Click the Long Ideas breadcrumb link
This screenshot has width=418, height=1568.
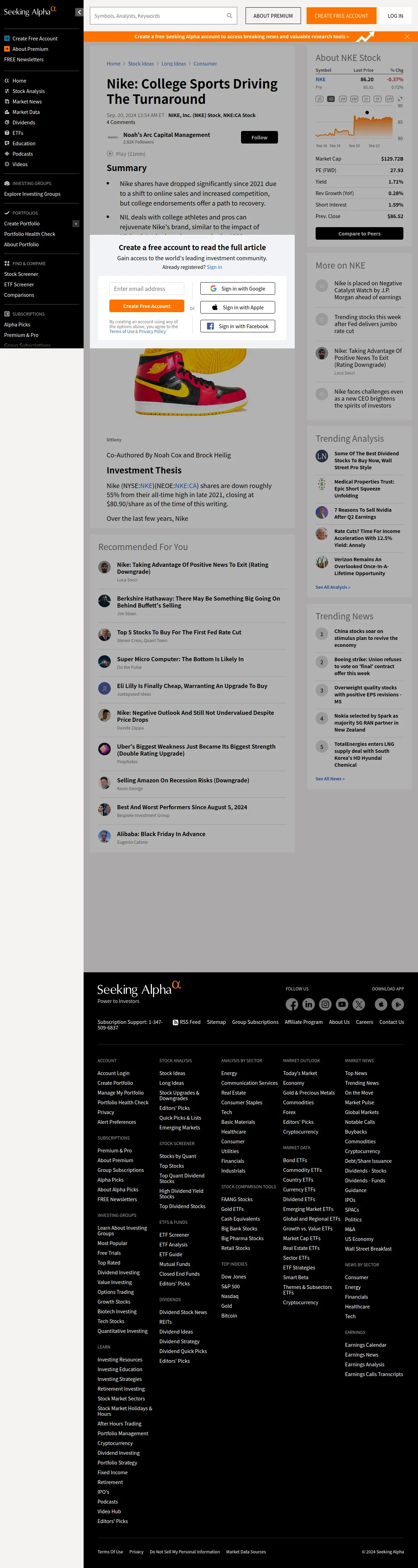[173, 63]
